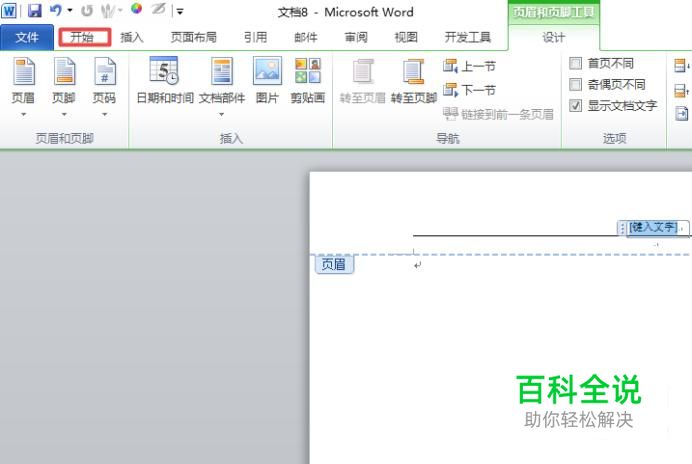Open the 引用 (References) tab
The height and width of the screenshot is (464, 692).
tap(256, 38)
